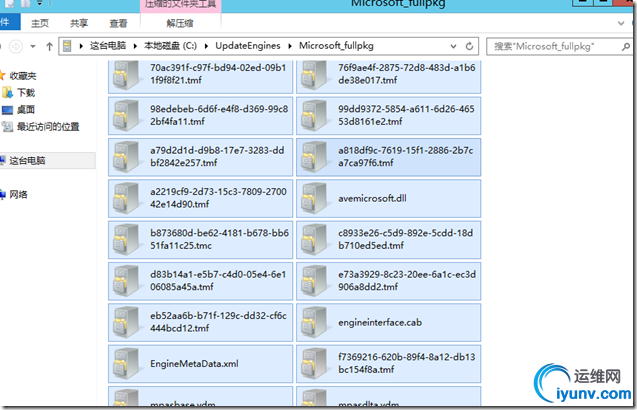Click the Desktop (桌面) icon in sidebar

tap(7, 110)
